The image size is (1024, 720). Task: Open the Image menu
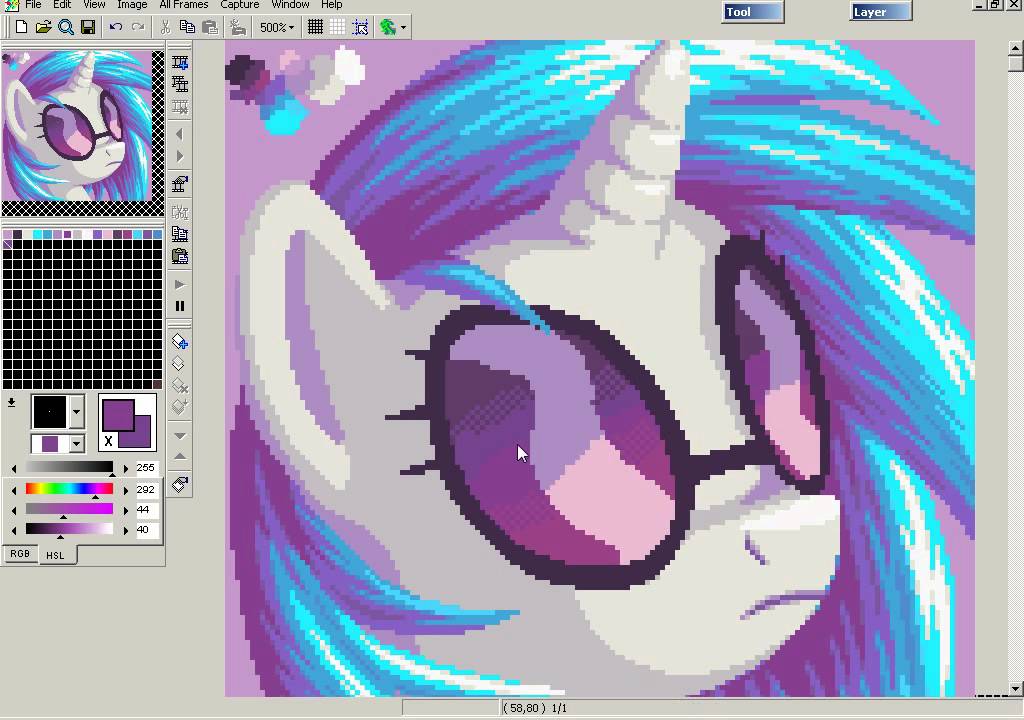[132, 5]
